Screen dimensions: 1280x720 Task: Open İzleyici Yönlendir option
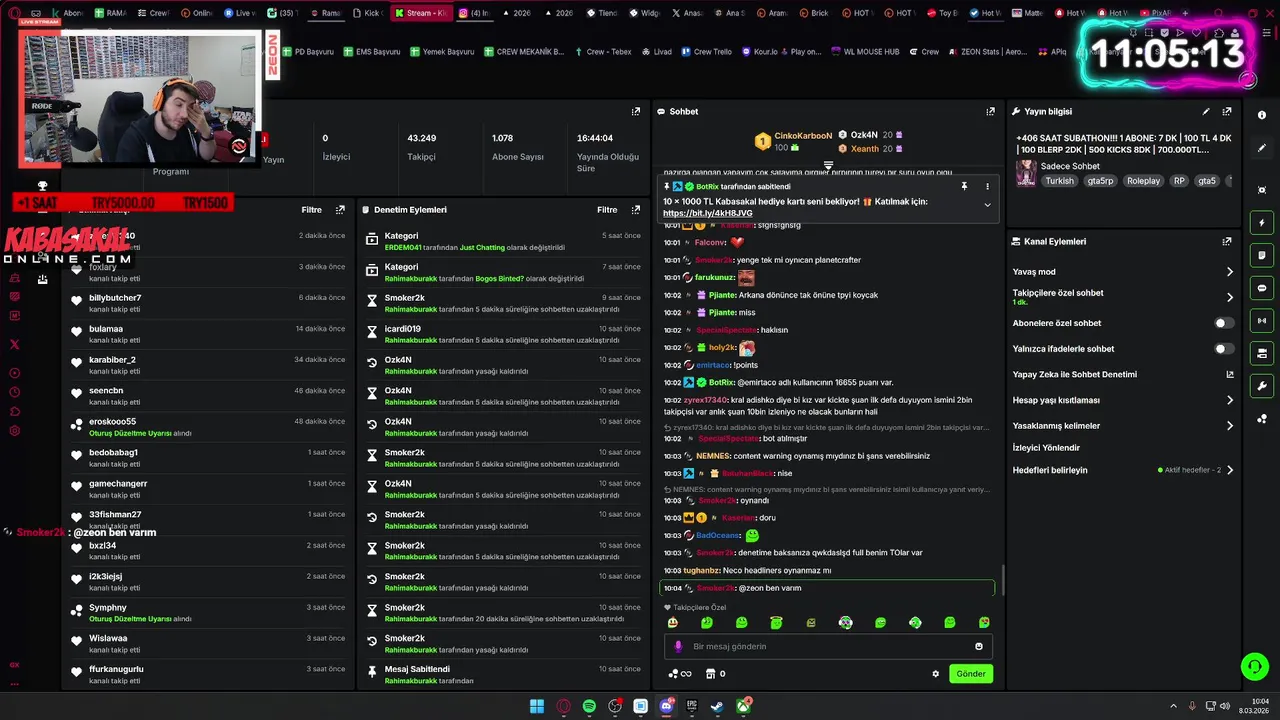coord(1046,448)
